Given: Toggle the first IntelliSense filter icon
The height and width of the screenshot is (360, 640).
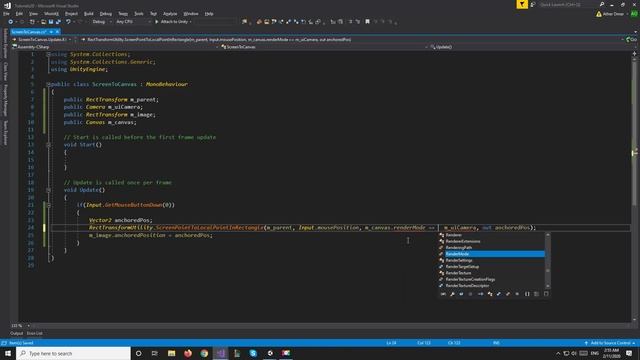Looking at the screenshot, I should pyautogui.click(x=443, y=294).
